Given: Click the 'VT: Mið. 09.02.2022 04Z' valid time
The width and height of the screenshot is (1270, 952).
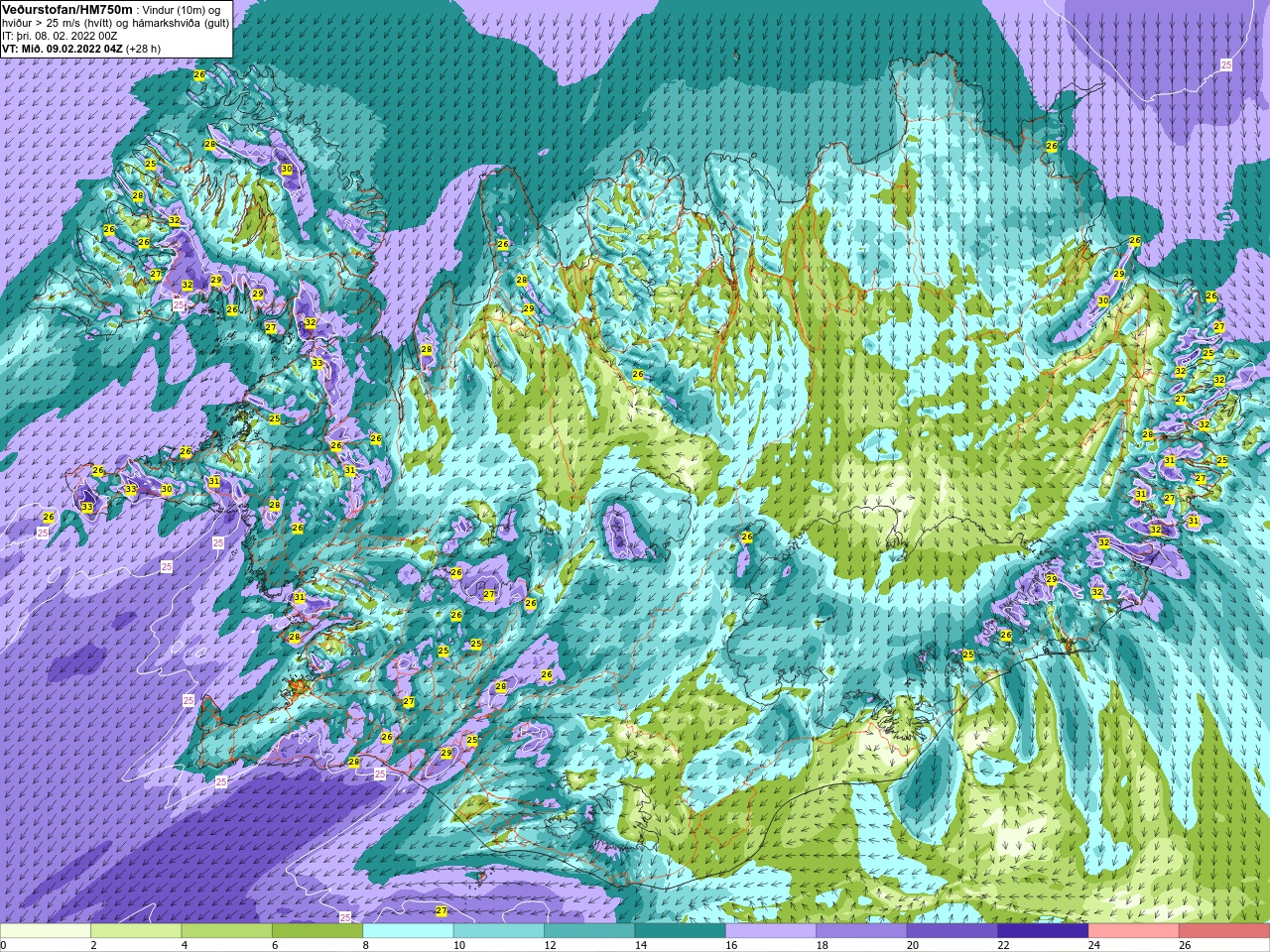Looking at the screenshot, I should point(62,49).
